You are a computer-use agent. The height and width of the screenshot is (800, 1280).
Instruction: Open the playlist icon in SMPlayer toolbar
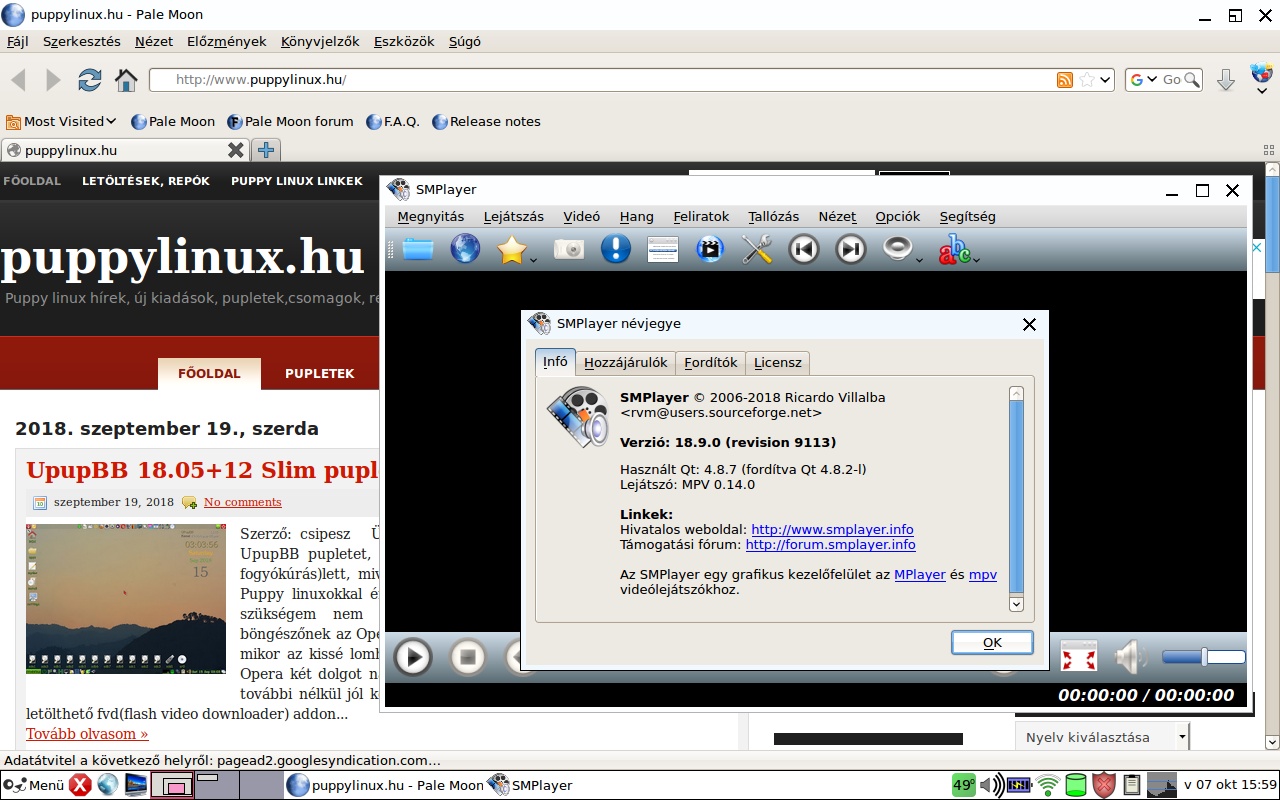point(663,249)
